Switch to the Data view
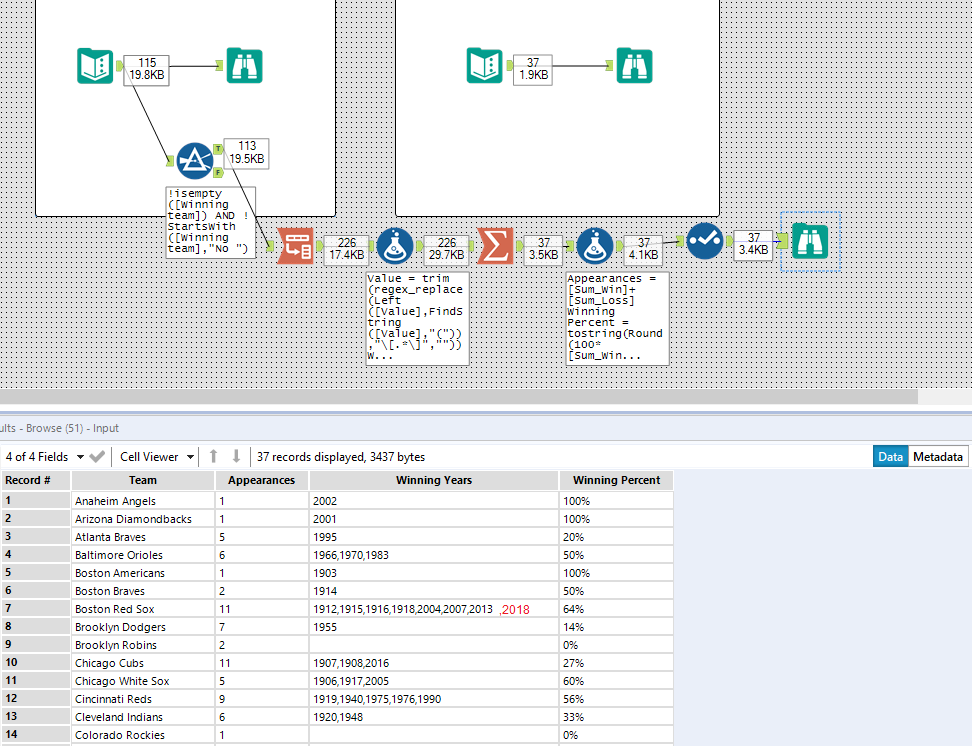 [x=890, y=457]
